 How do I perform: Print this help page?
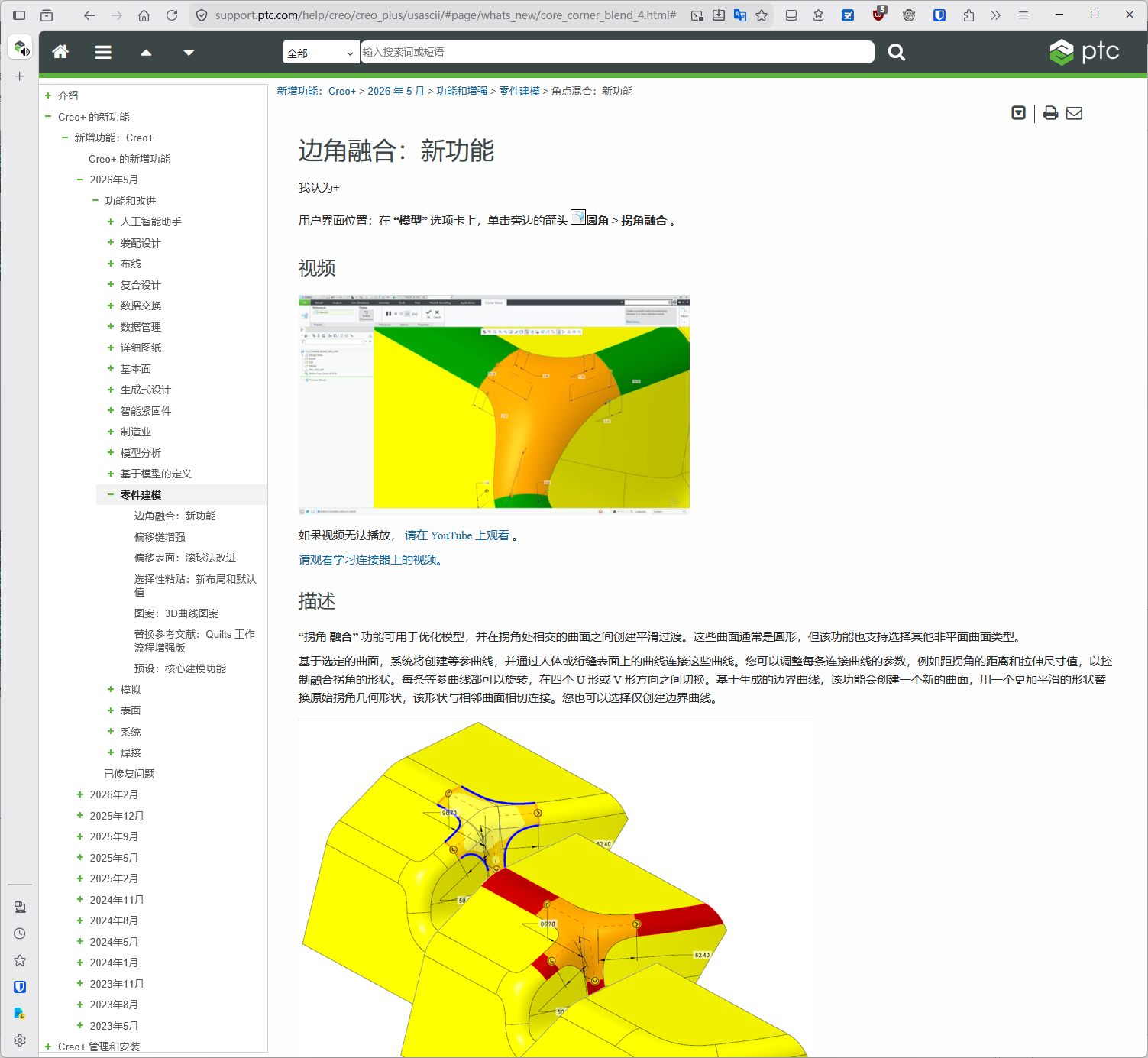coord(1051,113)
